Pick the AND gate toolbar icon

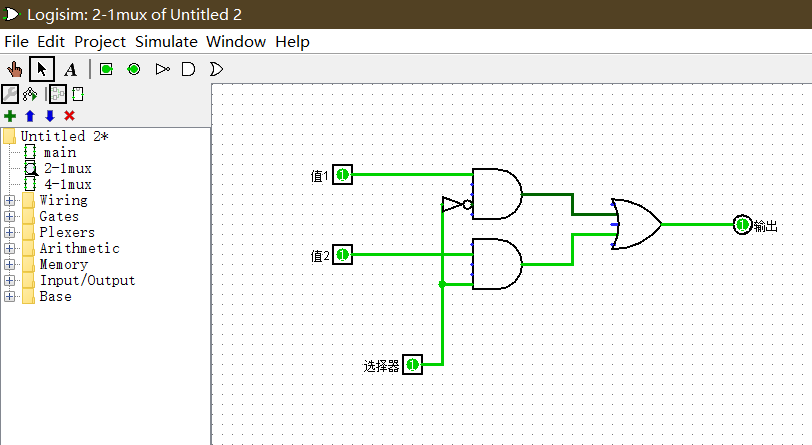[x=188, y=69]
